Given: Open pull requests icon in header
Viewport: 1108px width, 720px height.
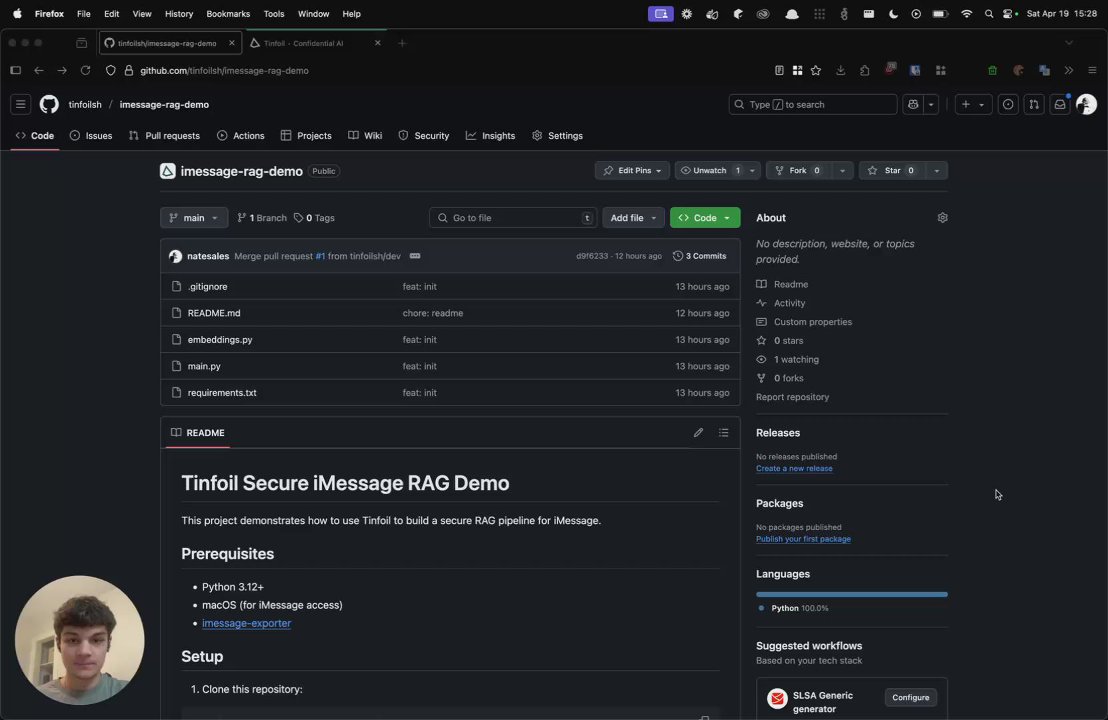Looking at the screenshot, I should click(1034, 105).
